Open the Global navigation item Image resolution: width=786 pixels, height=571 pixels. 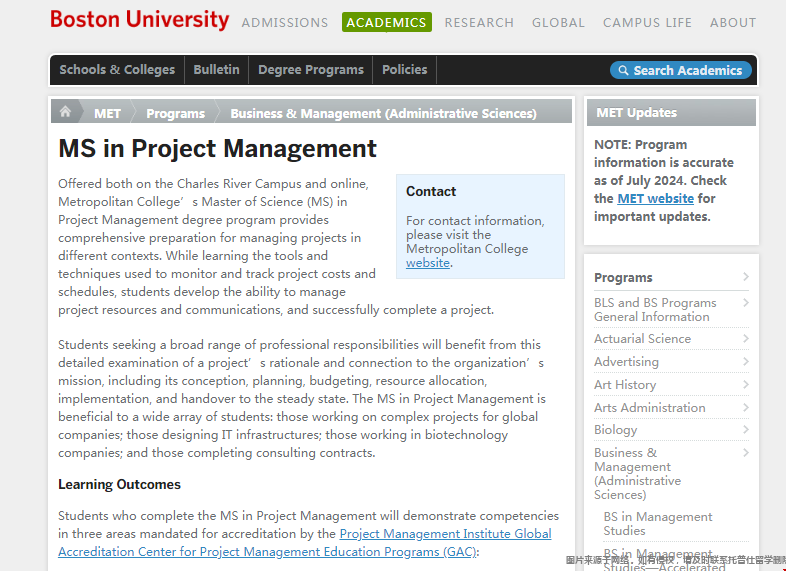pyautogui.click(x=558, y=23)
